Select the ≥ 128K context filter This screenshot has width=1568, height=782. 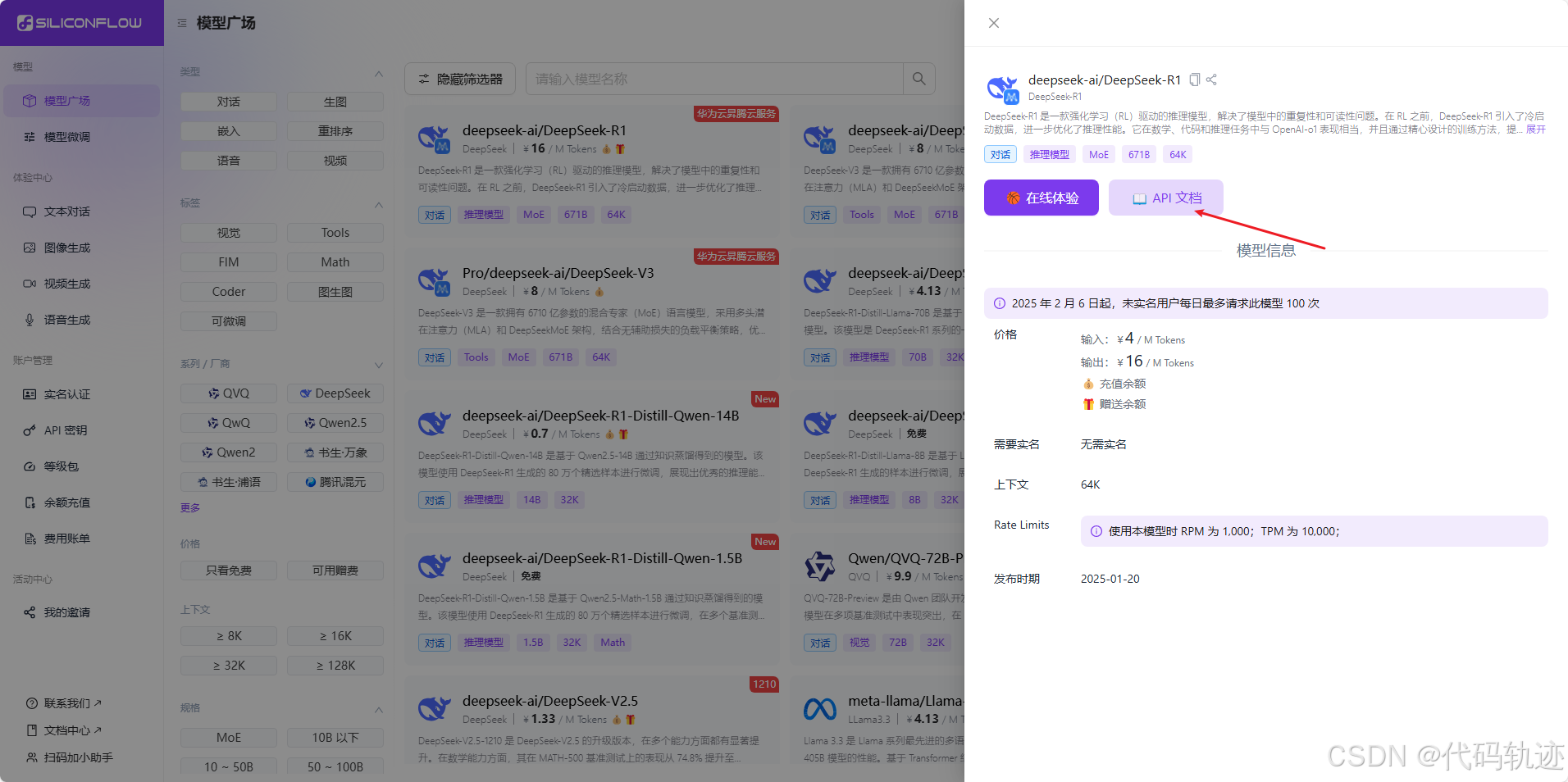(335, 666)
